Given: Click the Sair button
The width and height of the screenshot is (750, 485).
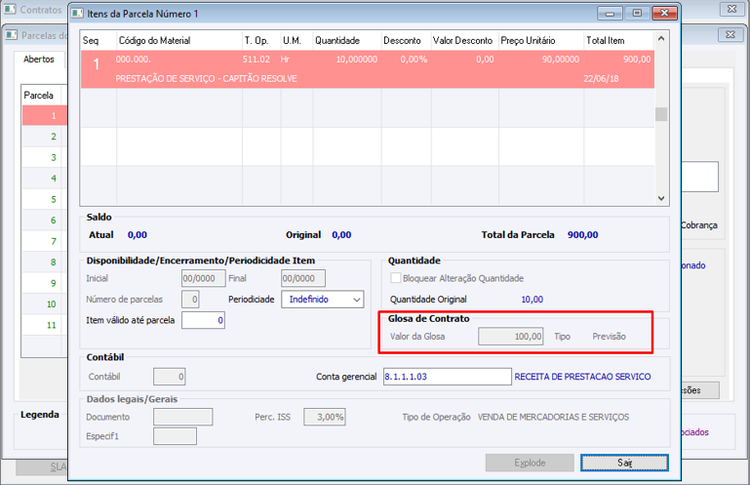Looking at the screenshot, I should point(624,463).
